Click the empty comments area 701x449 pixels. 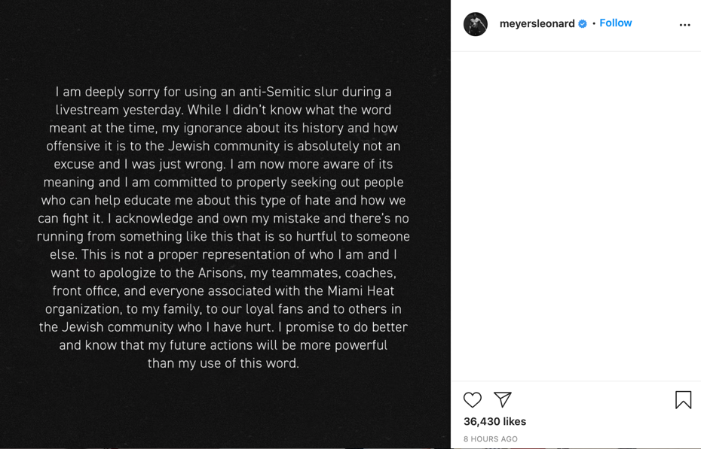click(x=575, y=215)
